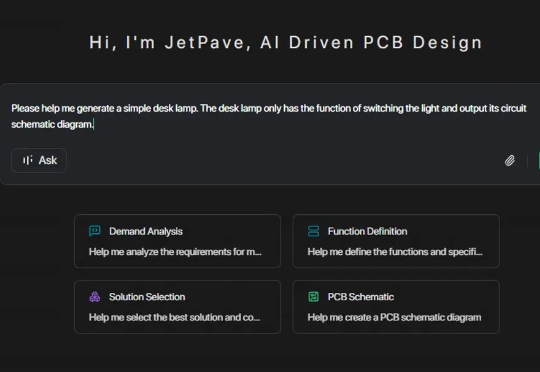
Task: Click inside the prompt text input field
Action: pyautogui.click(x=269, y=116)
